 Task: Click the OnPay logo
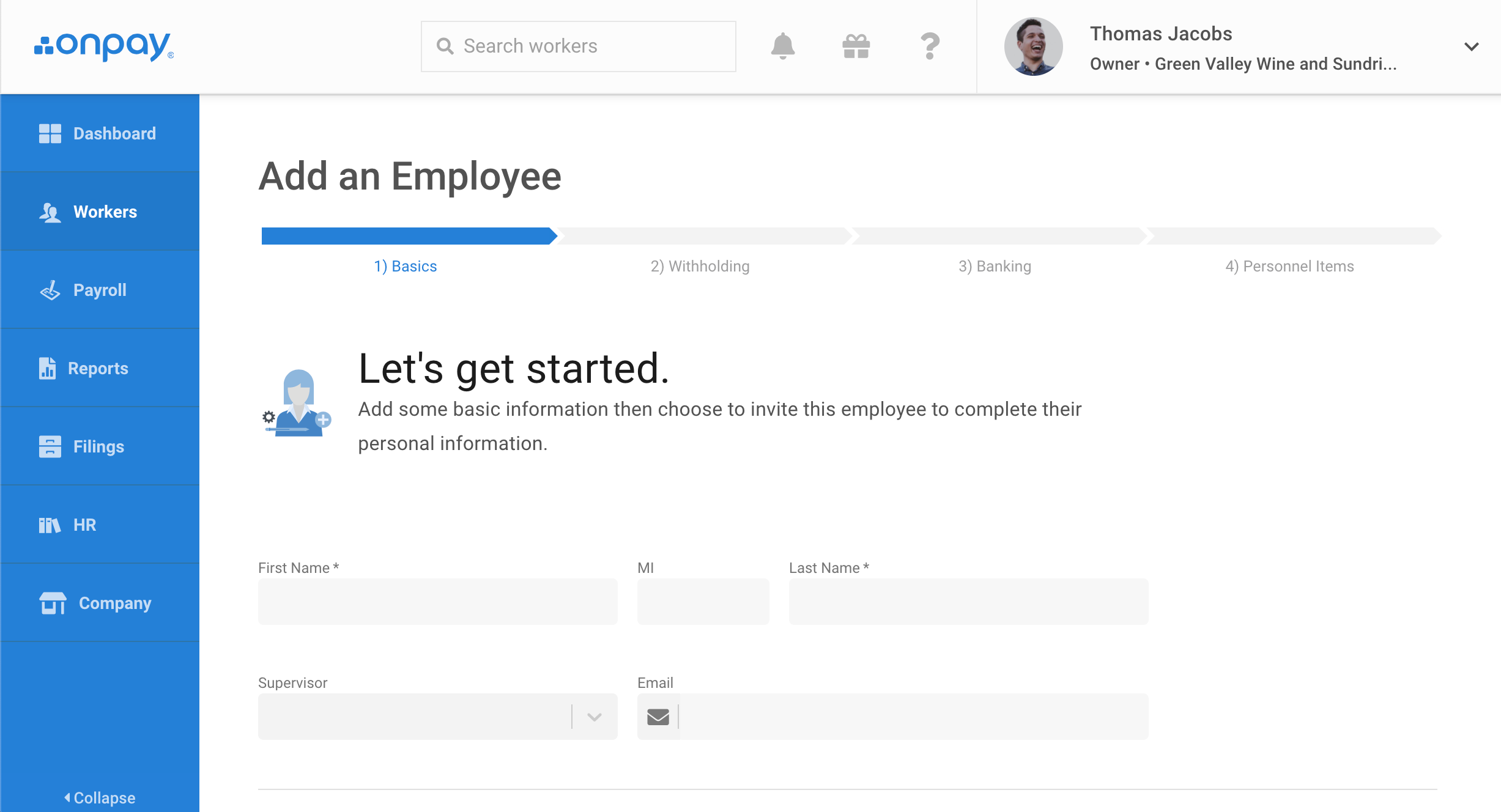click(104, 46)
